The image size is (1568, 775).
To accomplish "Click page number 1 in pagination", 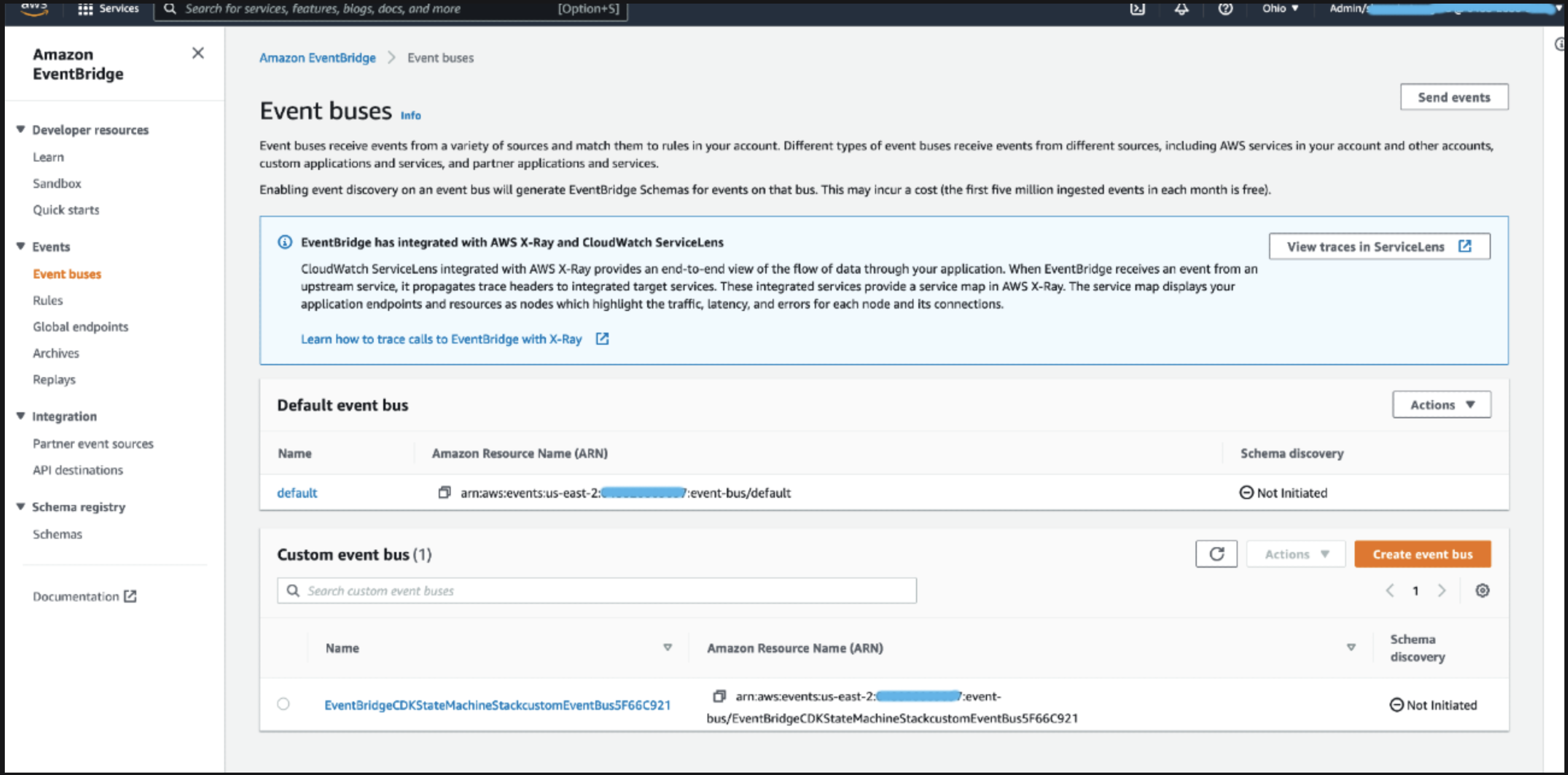I will point(1415,590).
